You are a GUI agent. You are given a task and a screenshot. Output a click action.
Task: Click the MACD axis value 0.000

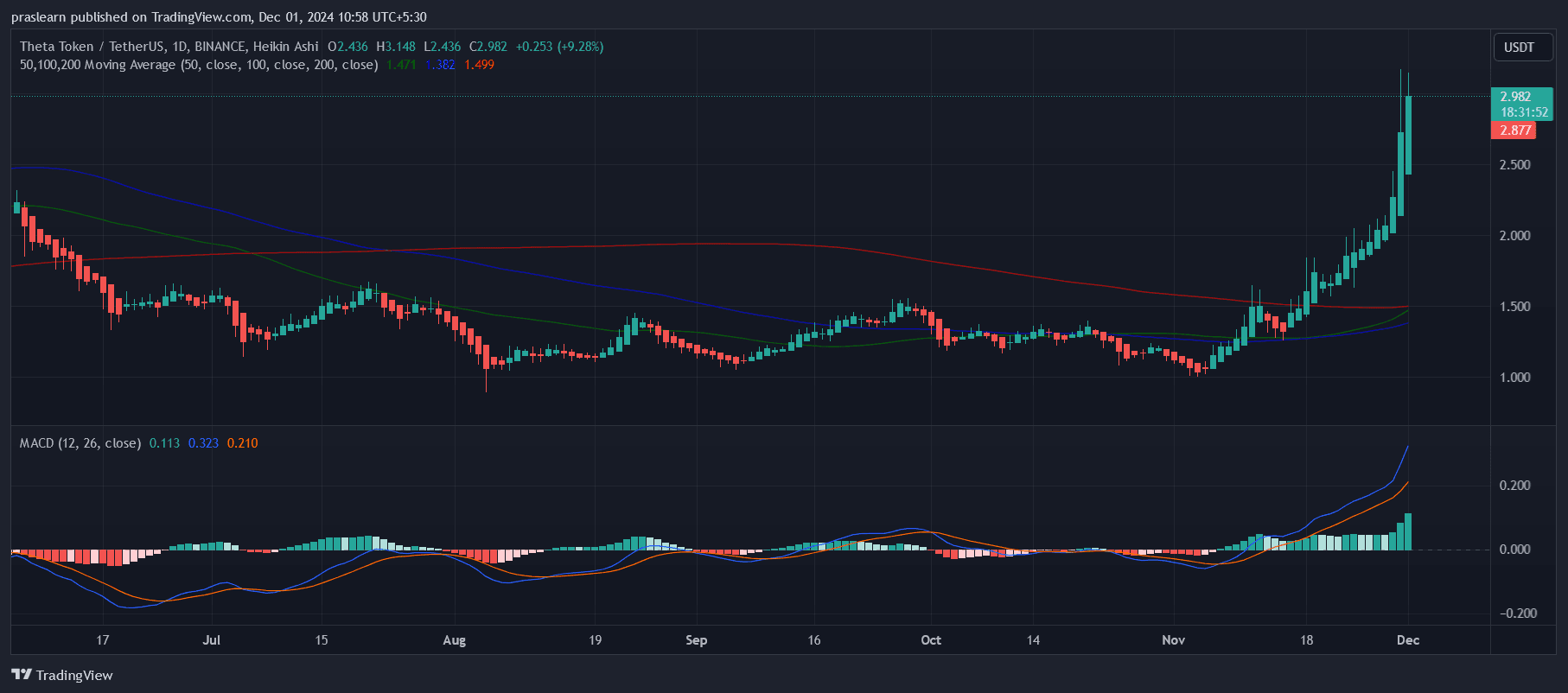(x=1515, y=550)
